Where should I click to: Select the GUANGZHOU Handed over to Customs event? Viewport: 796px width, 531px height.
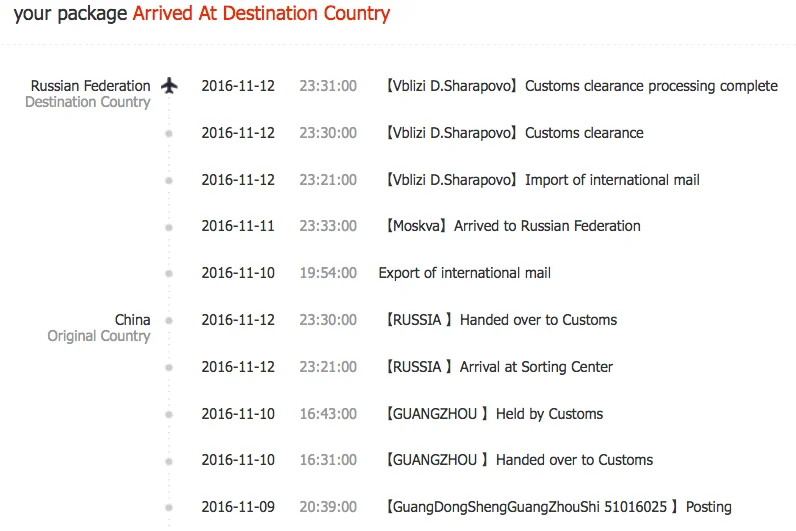coord(518,460)
